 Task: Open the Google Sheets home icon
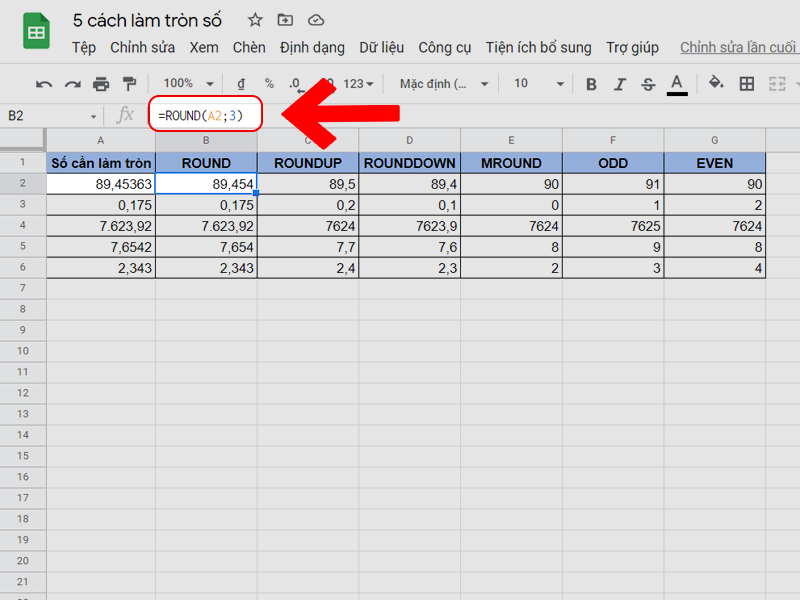click(37, 32)
